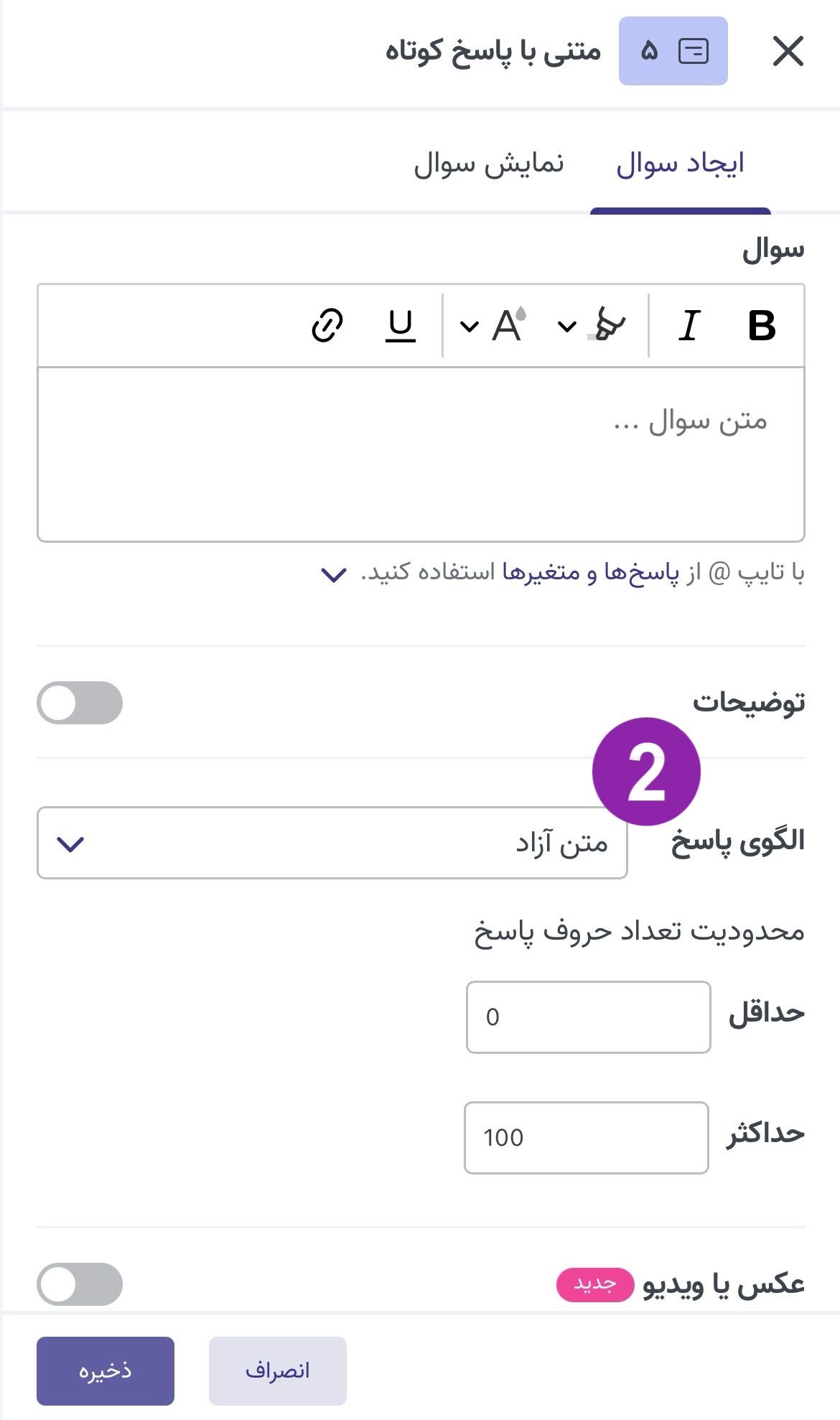The height and width of the screenshot is (1420, 840).
Task: Insert a link via the chain icon
Action: coord(327,326)
